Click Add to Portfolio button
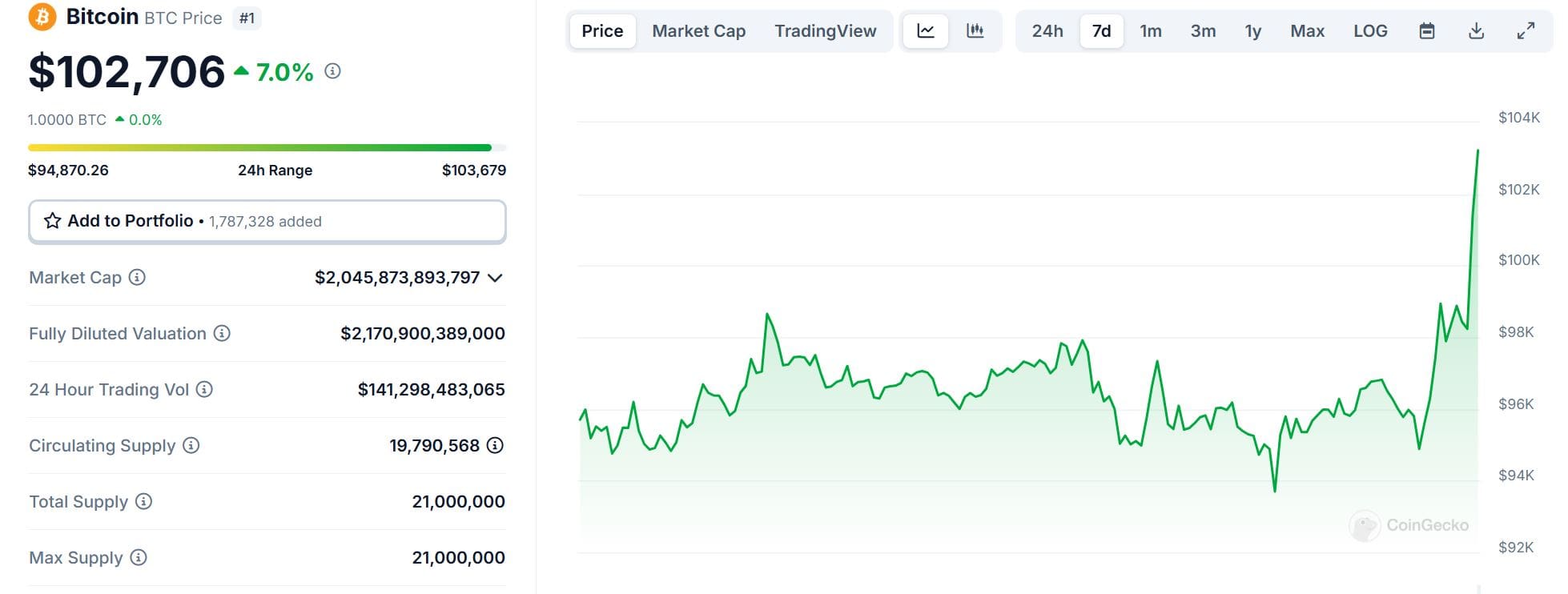 267,221
